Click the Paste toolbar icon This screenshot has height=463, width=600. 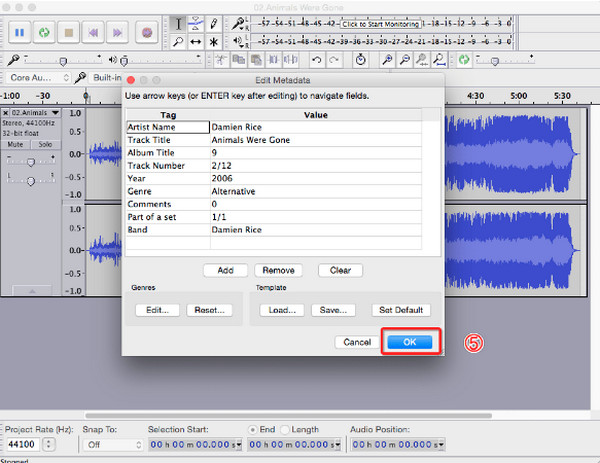pyautogui.click(x=256, y=60)
